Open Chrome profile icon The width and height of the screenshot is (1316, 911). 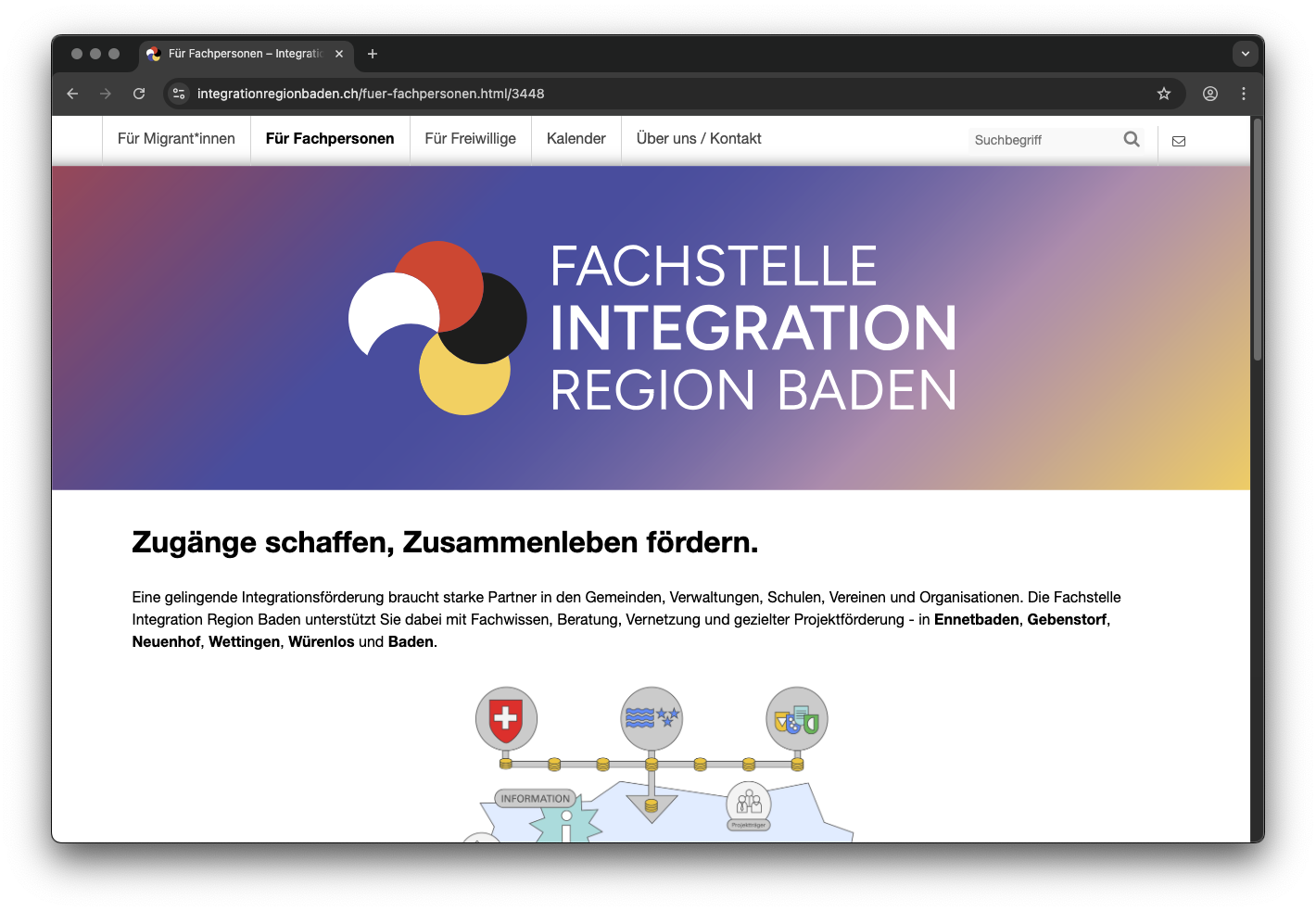1210,94
